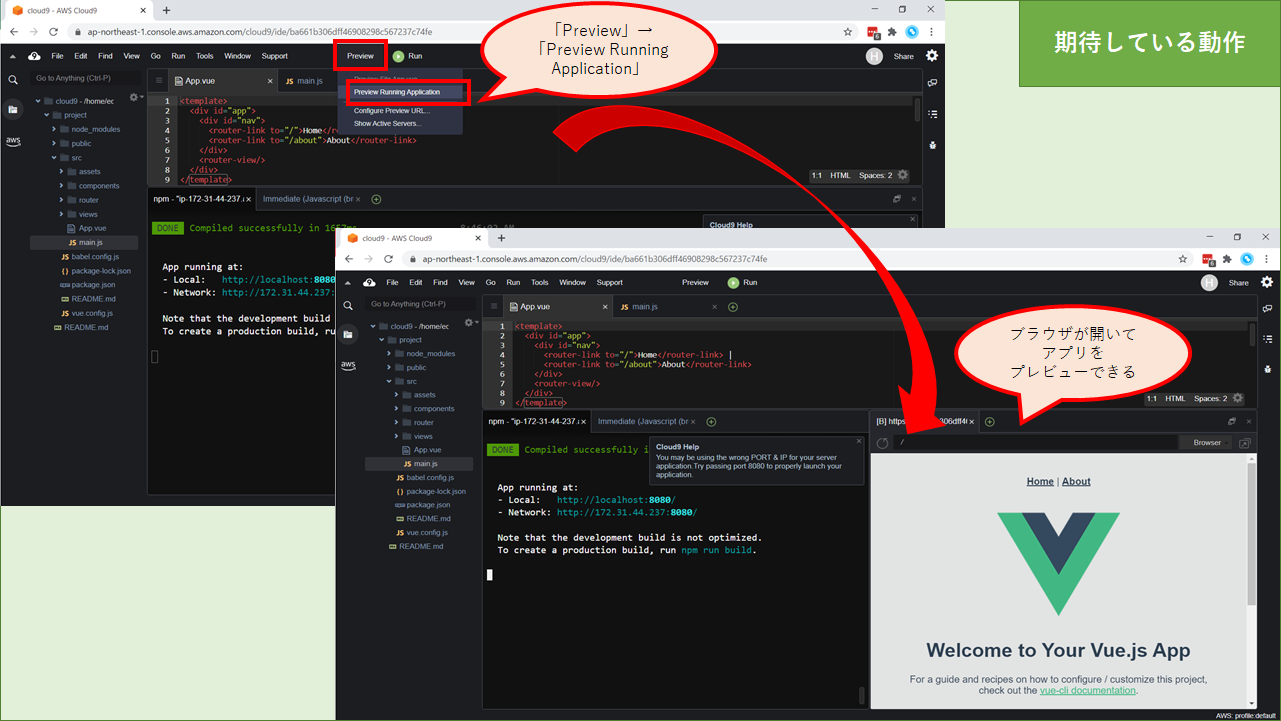Click the refresh icon in preview pane
This screenshot has height=721, width=1281.
tap(883, 442)
